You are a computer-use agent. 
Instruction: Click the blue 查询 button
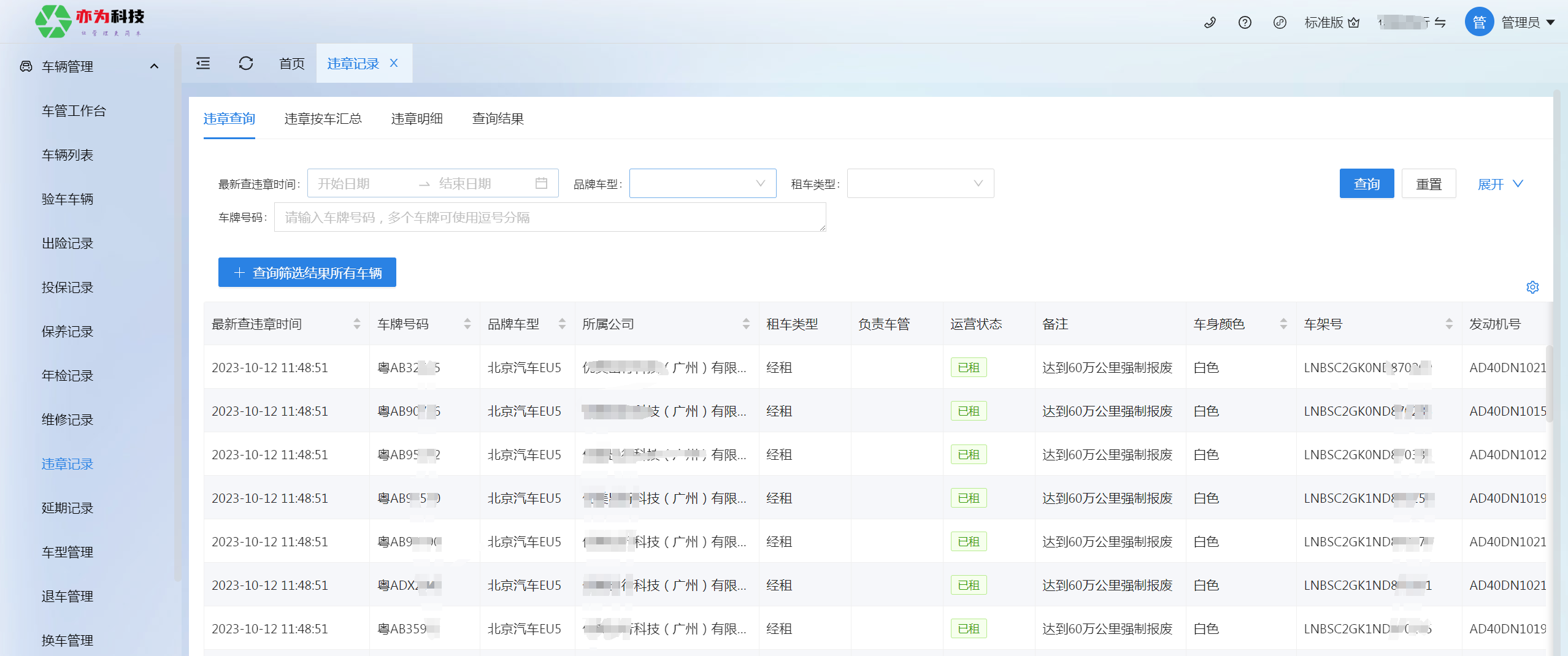(x=1366, y=183)
